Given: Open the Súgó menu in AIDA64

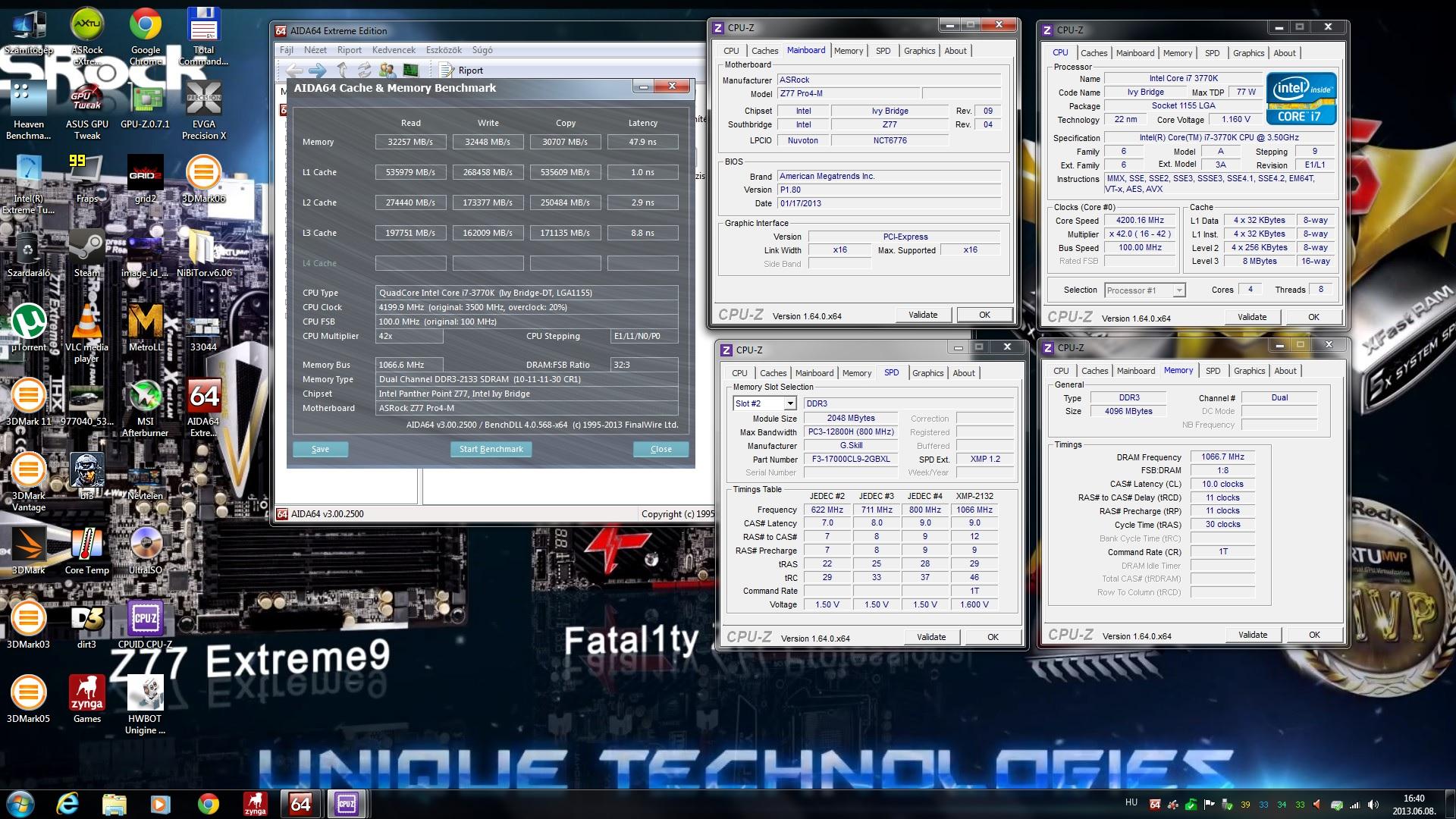Looking at the screenshot, I should 482,50.
